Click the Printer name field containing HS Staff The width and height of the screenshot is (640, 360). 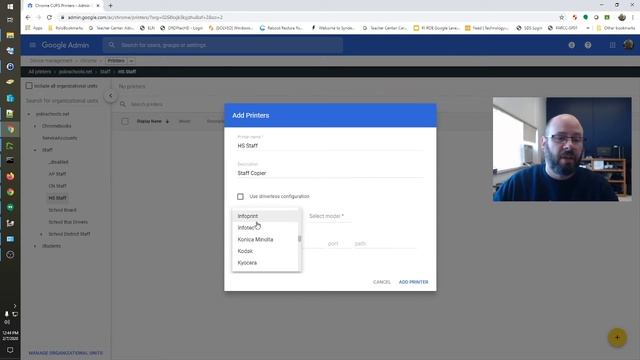coord(330,145)
